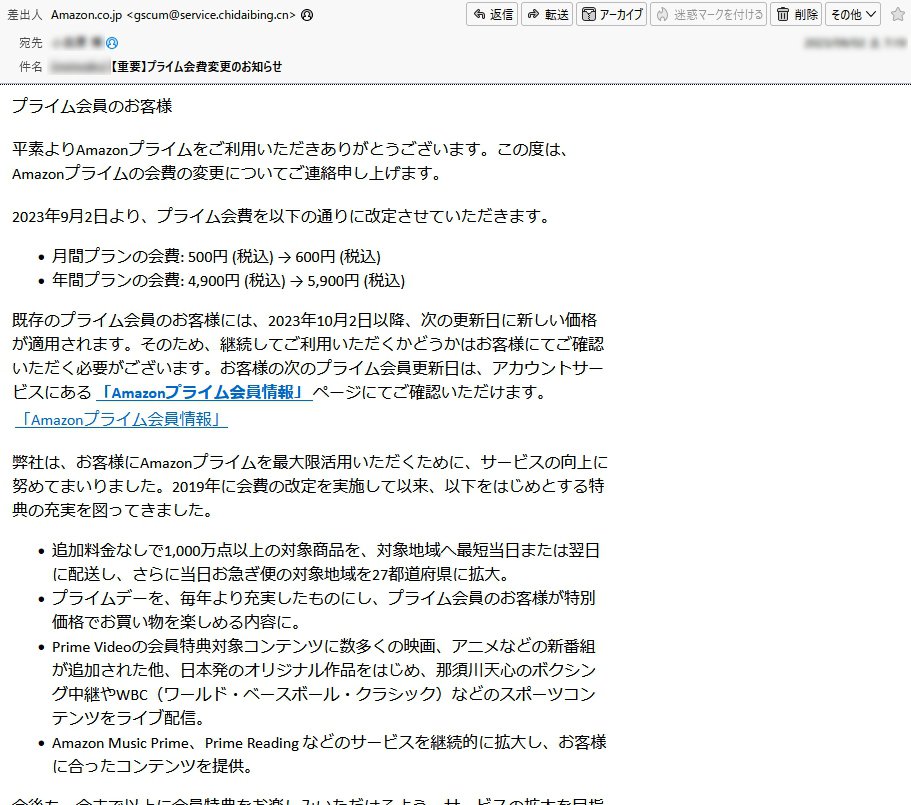Click the contact icon beside the recipient name
This screenshot has height=805, width=911.
click(x=112, y=43)
